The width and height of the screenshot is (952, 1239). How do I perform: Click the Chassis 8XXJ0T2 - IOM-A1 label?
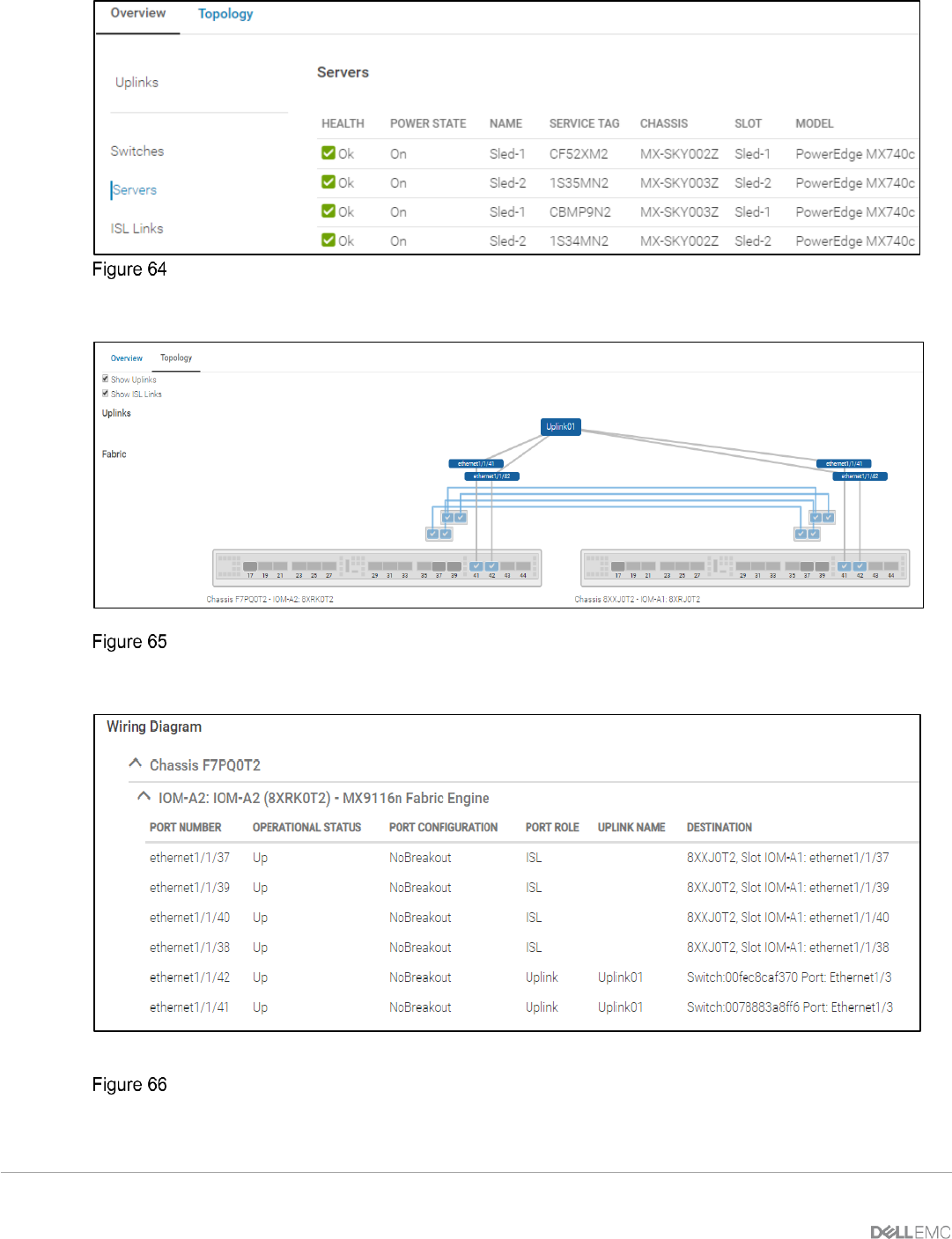click(638, 600)
